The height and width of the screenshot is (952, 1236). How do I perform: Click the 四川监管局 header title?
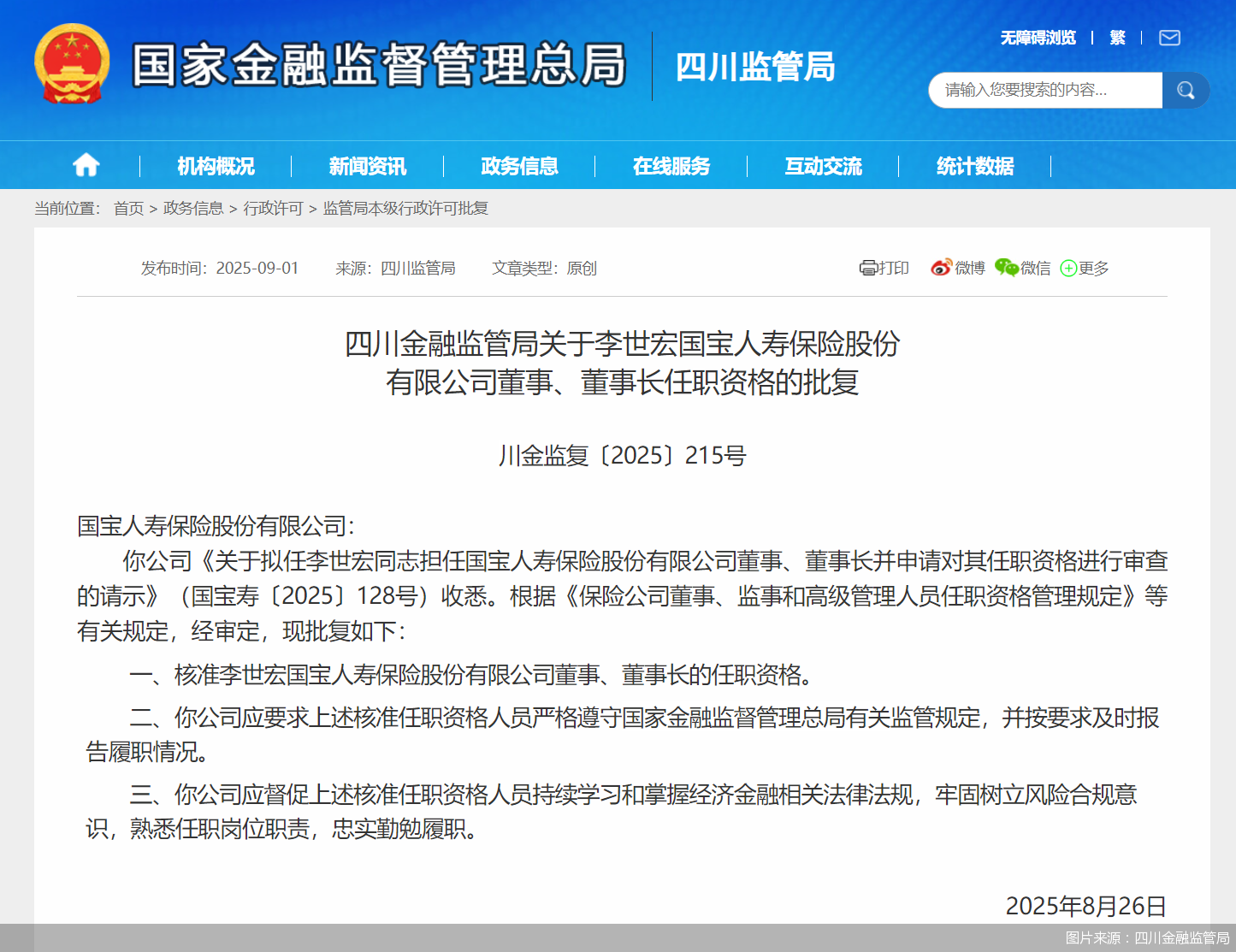tap(755, 67)
